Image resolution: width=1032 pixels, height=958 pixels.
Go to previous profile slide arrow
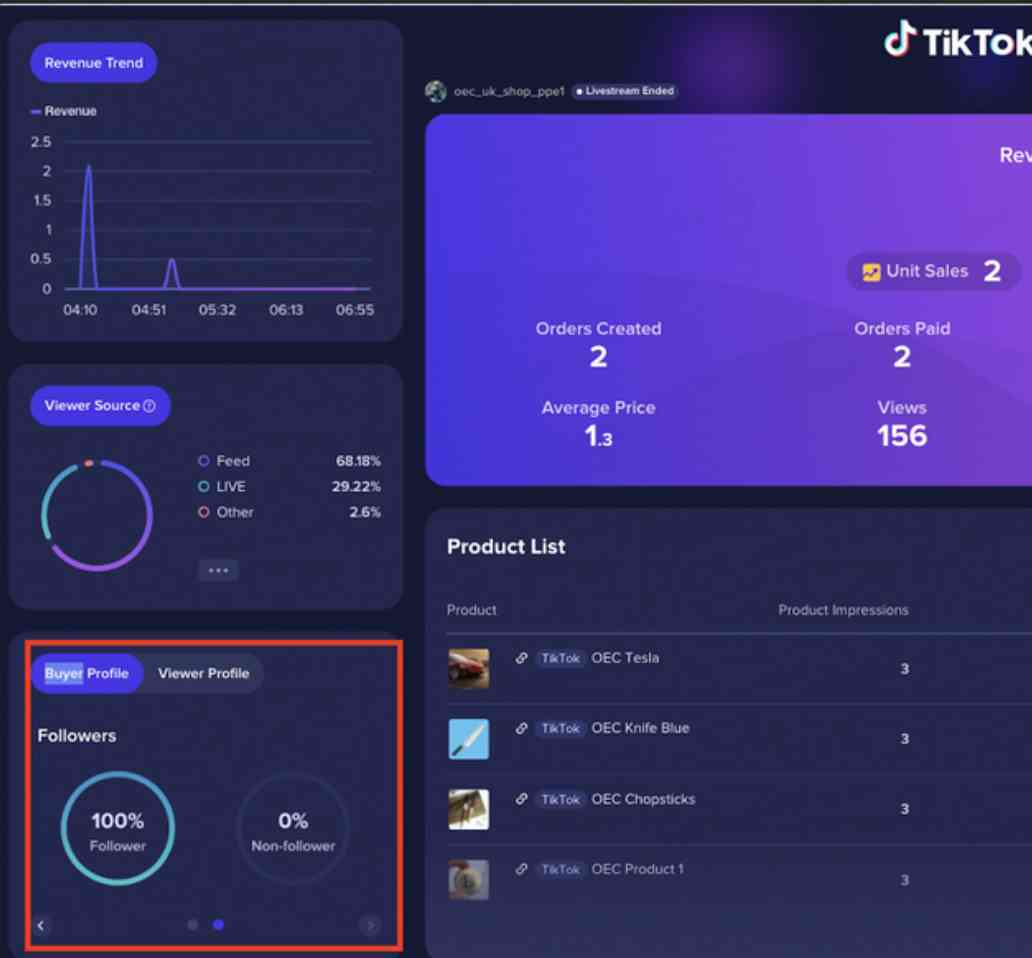pos(41,925)
